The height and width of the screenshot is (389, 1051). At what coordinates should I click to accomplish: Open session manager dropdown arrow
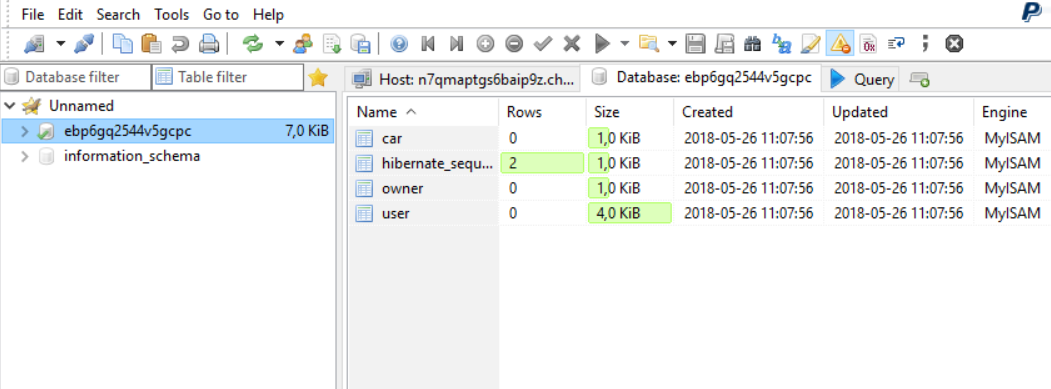[x=61, y=44]
